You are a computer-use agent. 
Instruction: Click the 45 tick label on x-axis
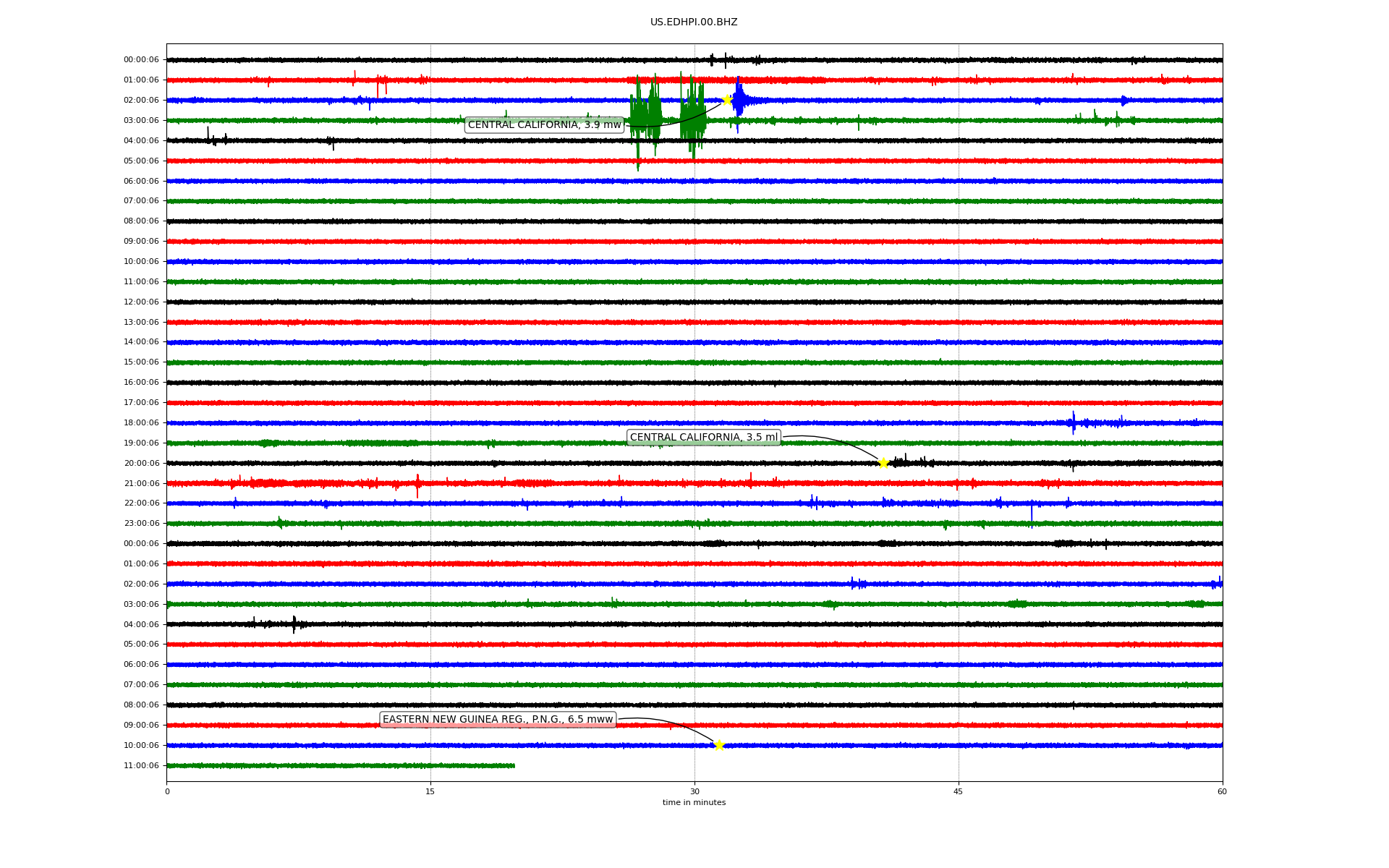[959, 792]
